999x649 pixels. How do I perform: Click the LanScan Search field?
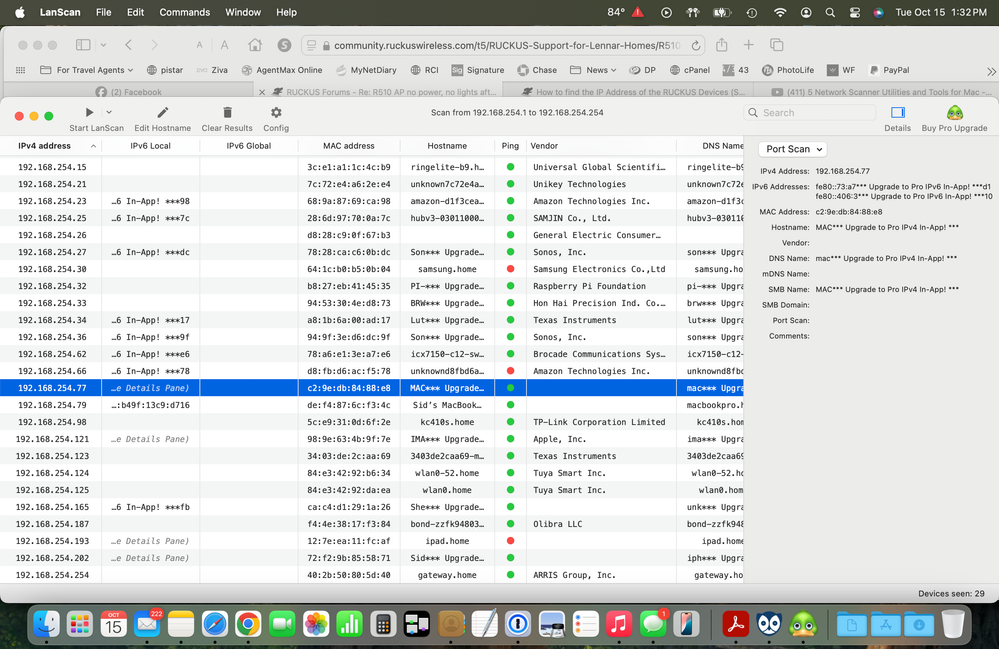point(810,113)
